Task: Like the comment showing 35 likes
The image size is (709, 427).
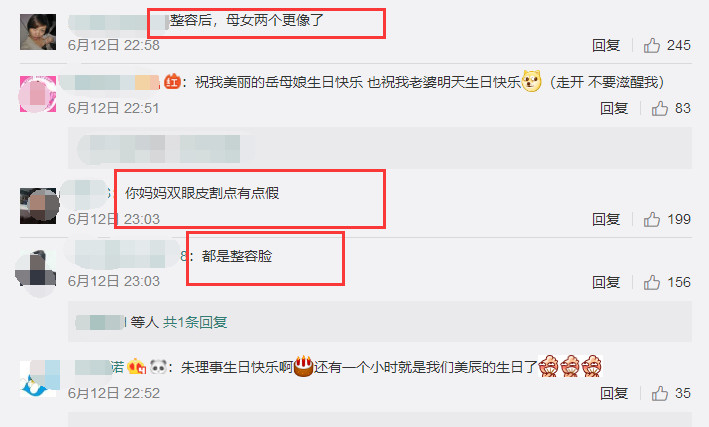Action: coord(660,393)
